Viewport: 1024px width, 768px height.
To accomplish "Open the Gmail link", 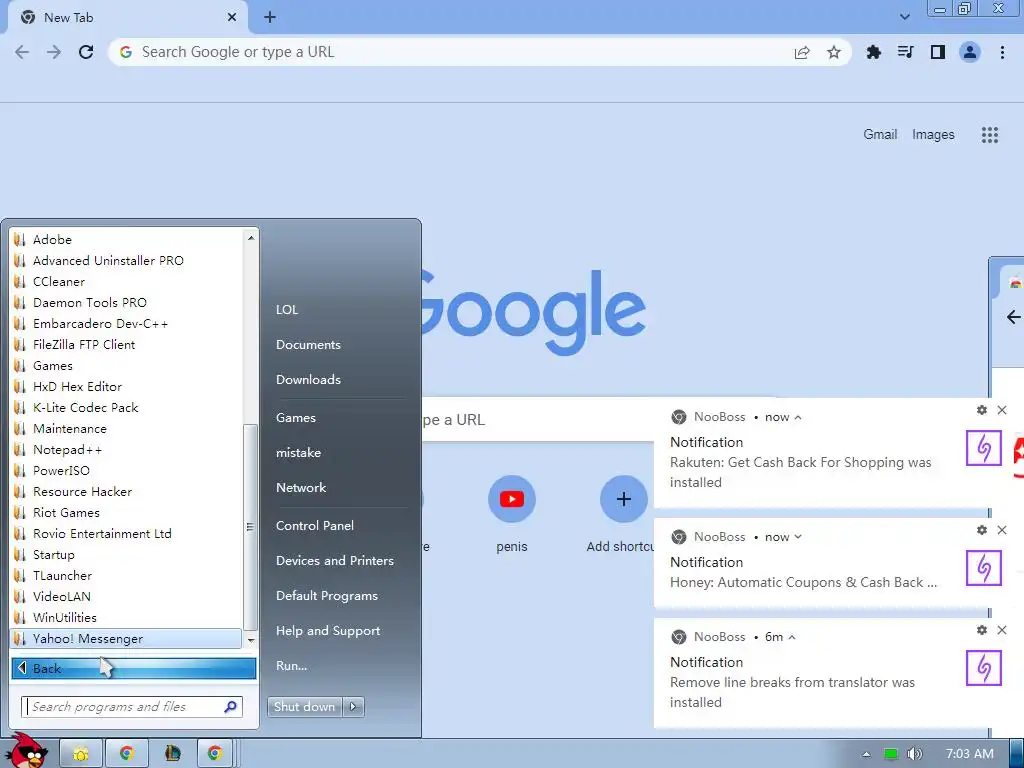I will point(880,135).
